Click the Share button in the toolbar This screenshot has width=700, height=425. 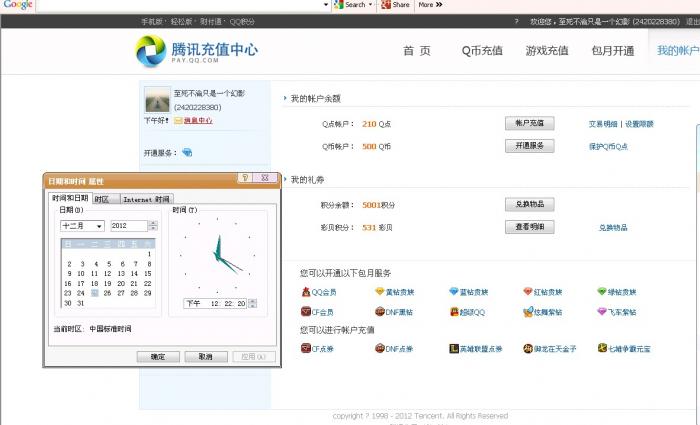pos(396,4)
